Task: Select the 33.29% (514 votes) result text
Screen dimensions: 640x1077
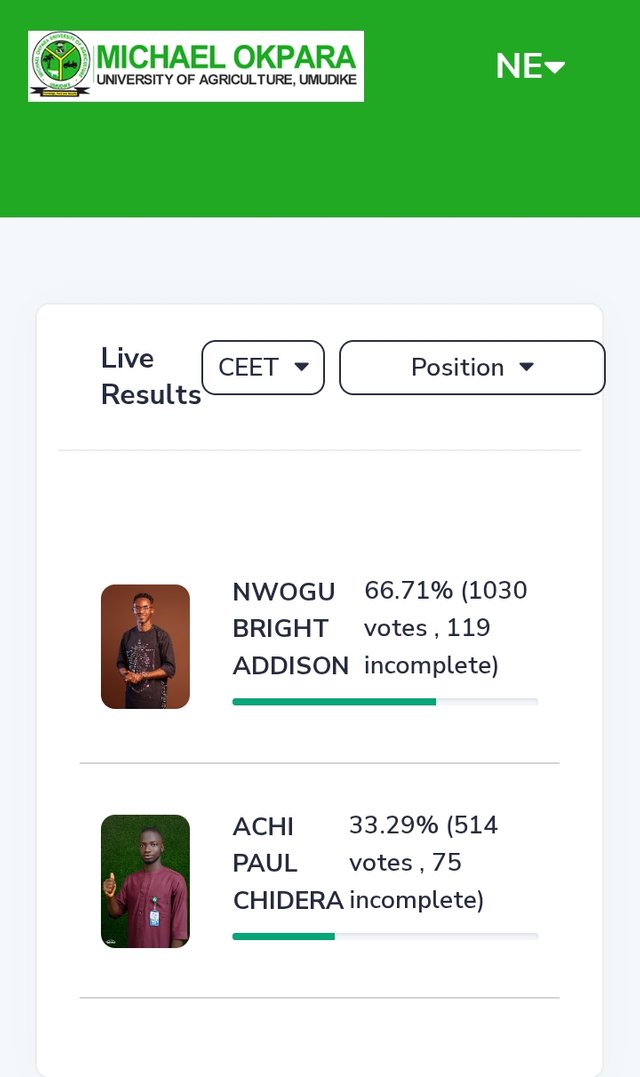Action: [x=424, y=863]
